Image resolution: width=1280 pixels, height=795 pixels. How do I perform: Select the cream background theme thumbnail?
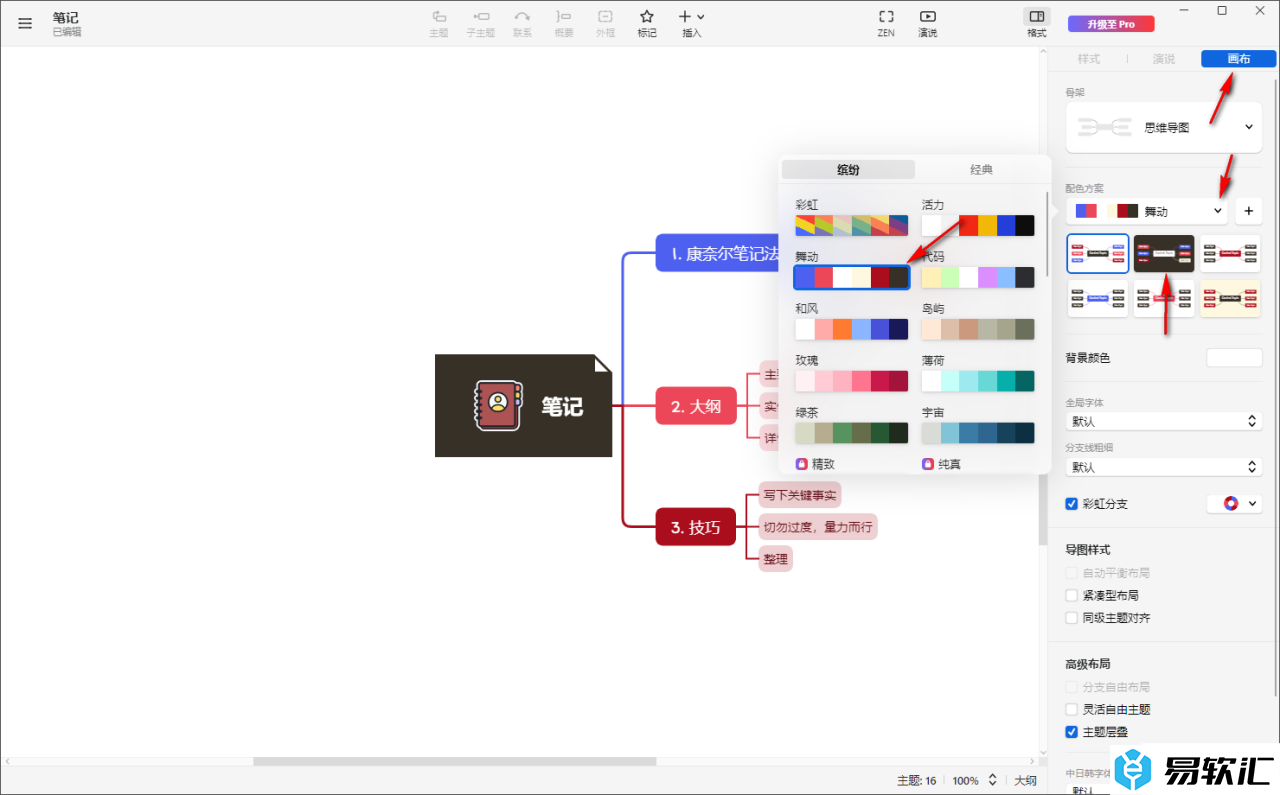pyautogui.click(x=1230, y=298)
